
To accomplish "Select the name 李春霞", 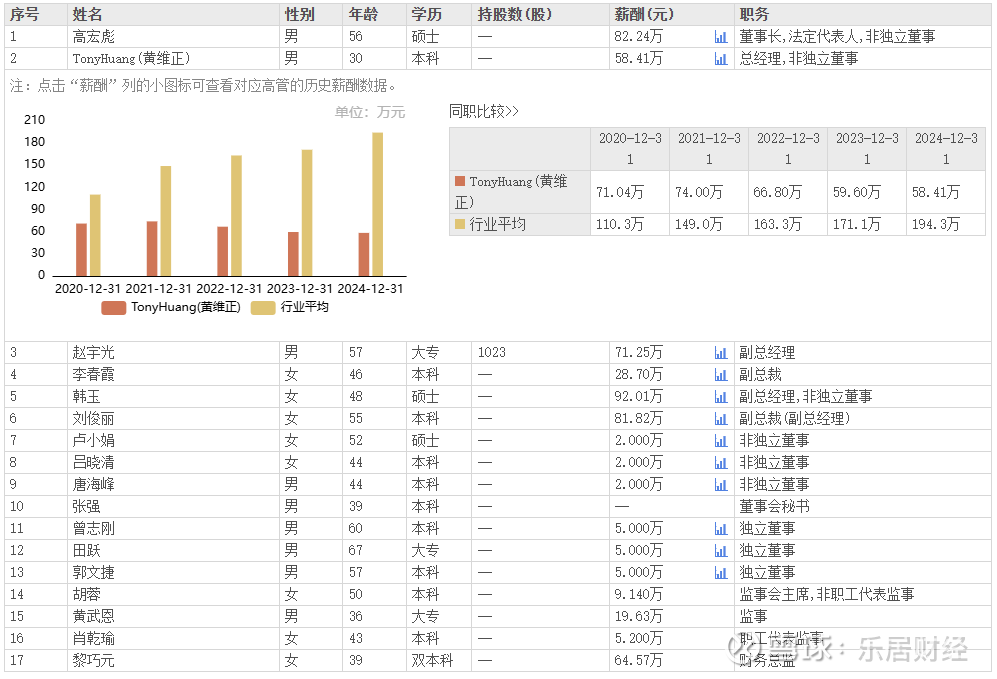I will (x=93, y=375).
